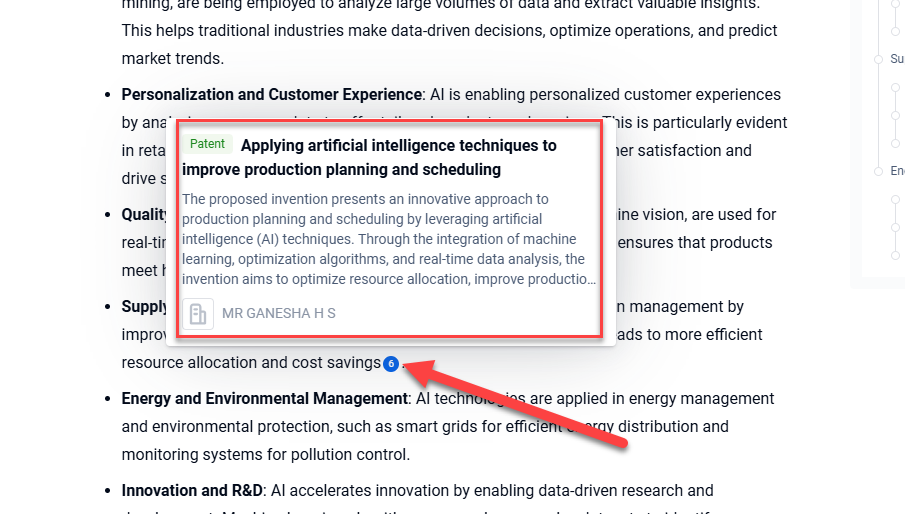Click the 'resource allocation and cost savings' text
Viewport: 905px width, 514px height.
250,363
